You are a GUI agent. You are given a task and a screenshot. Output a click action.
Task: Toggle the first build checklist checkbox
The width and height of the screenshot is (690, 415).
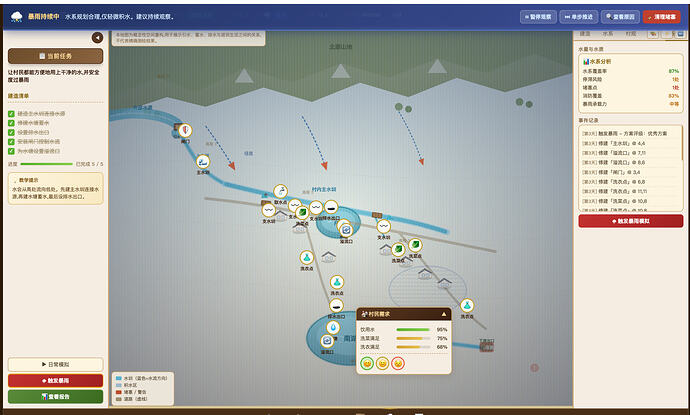[x=11, y=114]
